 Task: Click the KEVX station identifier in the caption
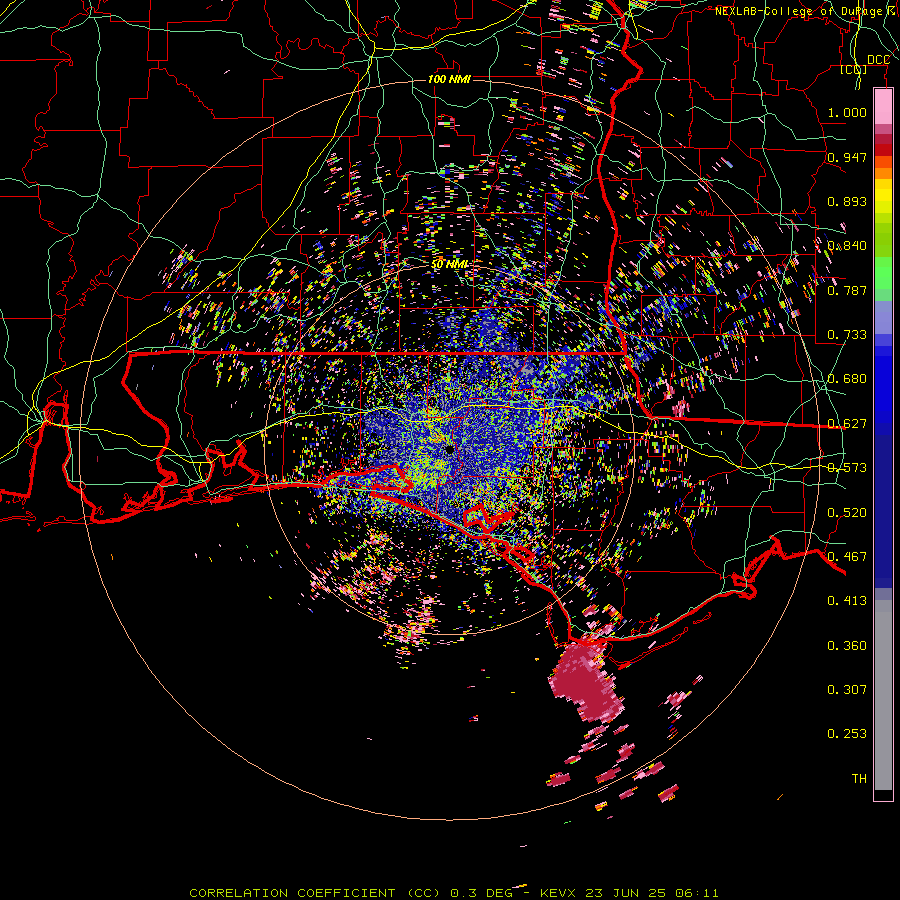pos(558,893)
